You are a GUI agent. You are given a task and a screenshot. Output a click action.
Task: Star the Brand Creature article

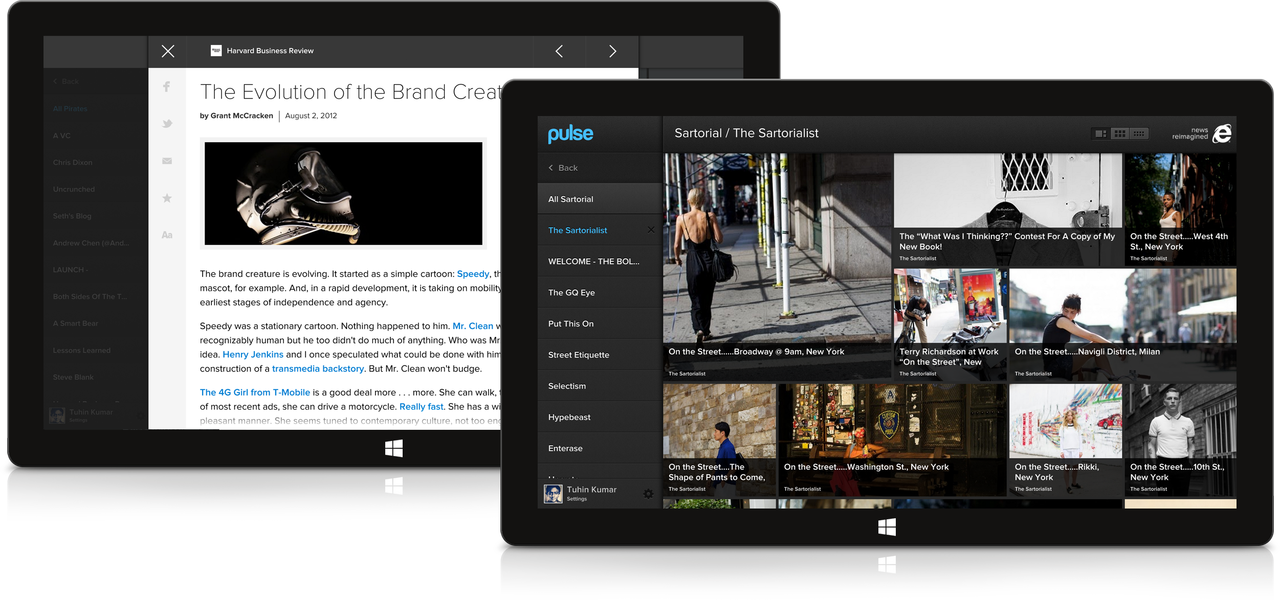click(x=167, y=198)
